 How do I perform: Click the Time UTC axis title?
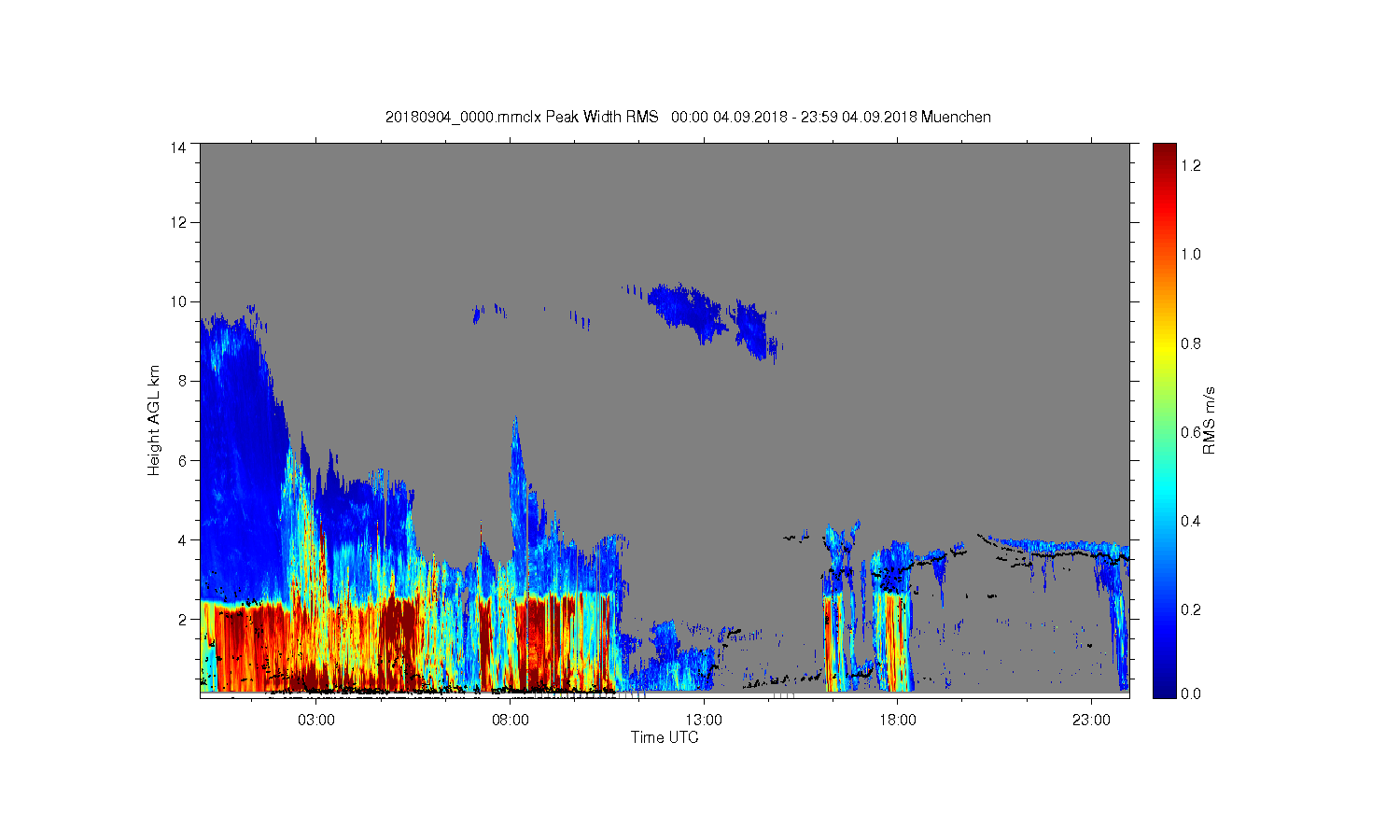point(665,737)
